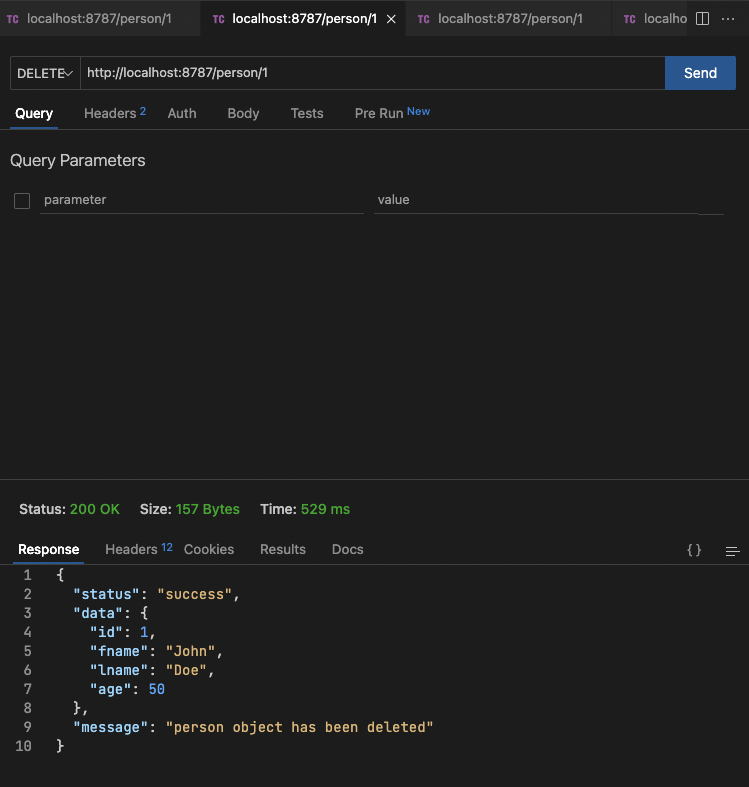Image resolution: width=749 pixels, height=787 pixels.
Task: Focus the query parameter 'value' field
Action: (535, 200)
